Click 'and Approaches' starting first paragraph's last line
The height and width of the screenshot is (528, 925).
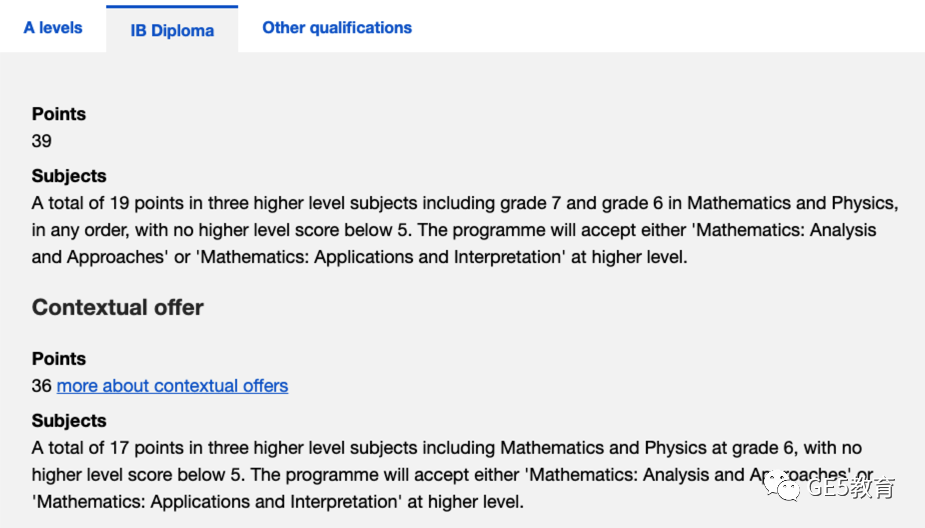point(99,257)
